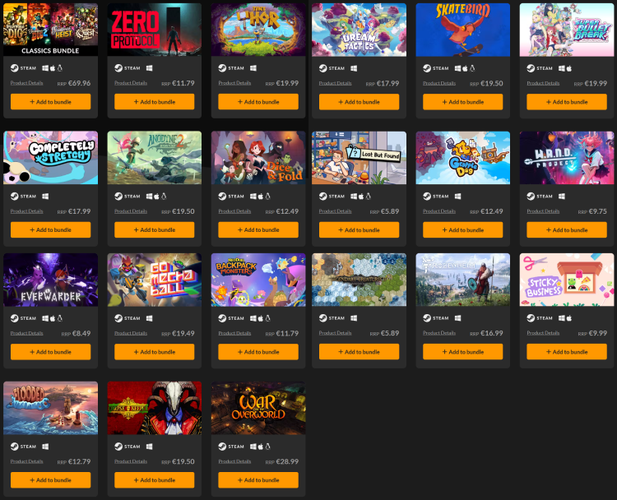The height and width of the screenshot is (500, 617).
Task: Click the Apple icon on Sticky Business card
Action: 569,318
